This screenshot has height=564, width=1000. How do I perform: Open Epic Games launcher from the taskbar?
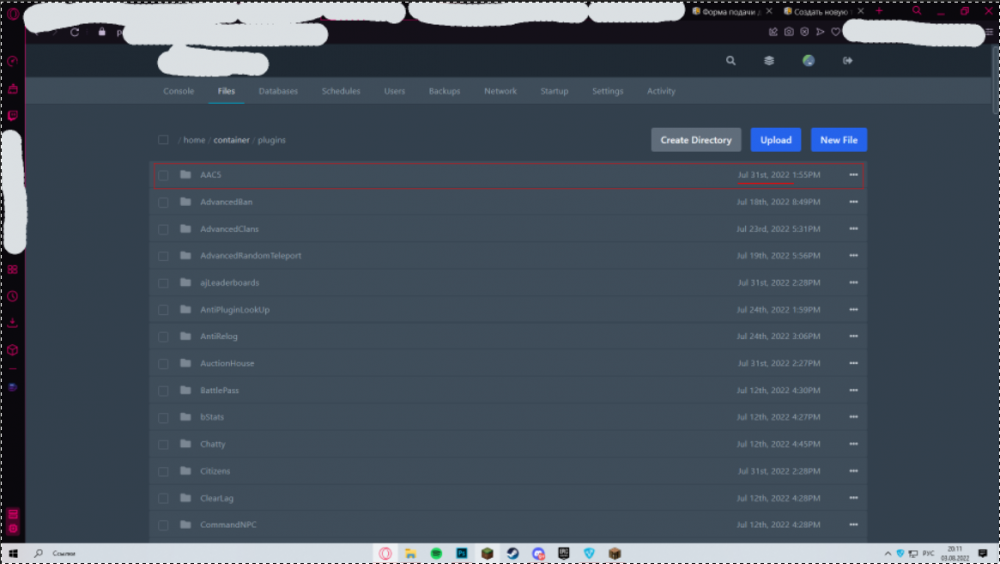tap(564, 553)
